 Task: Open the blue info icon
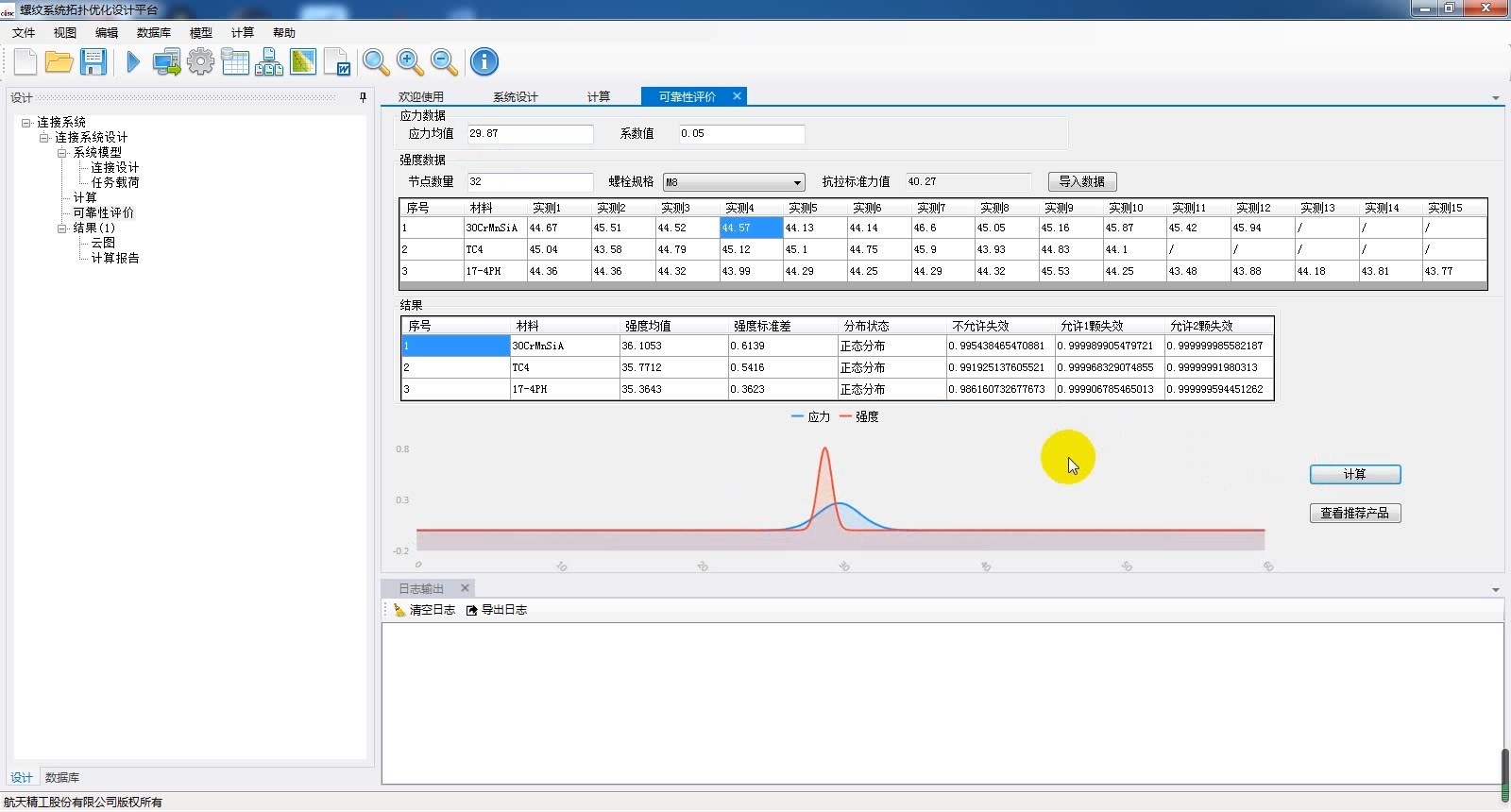coord(484,62)
